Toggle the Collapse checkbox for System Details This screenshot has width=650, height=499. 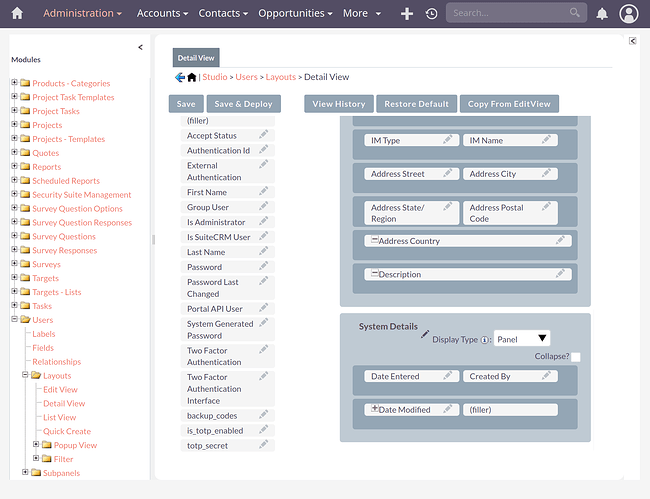pyautogui.click(x=576, y=357)
